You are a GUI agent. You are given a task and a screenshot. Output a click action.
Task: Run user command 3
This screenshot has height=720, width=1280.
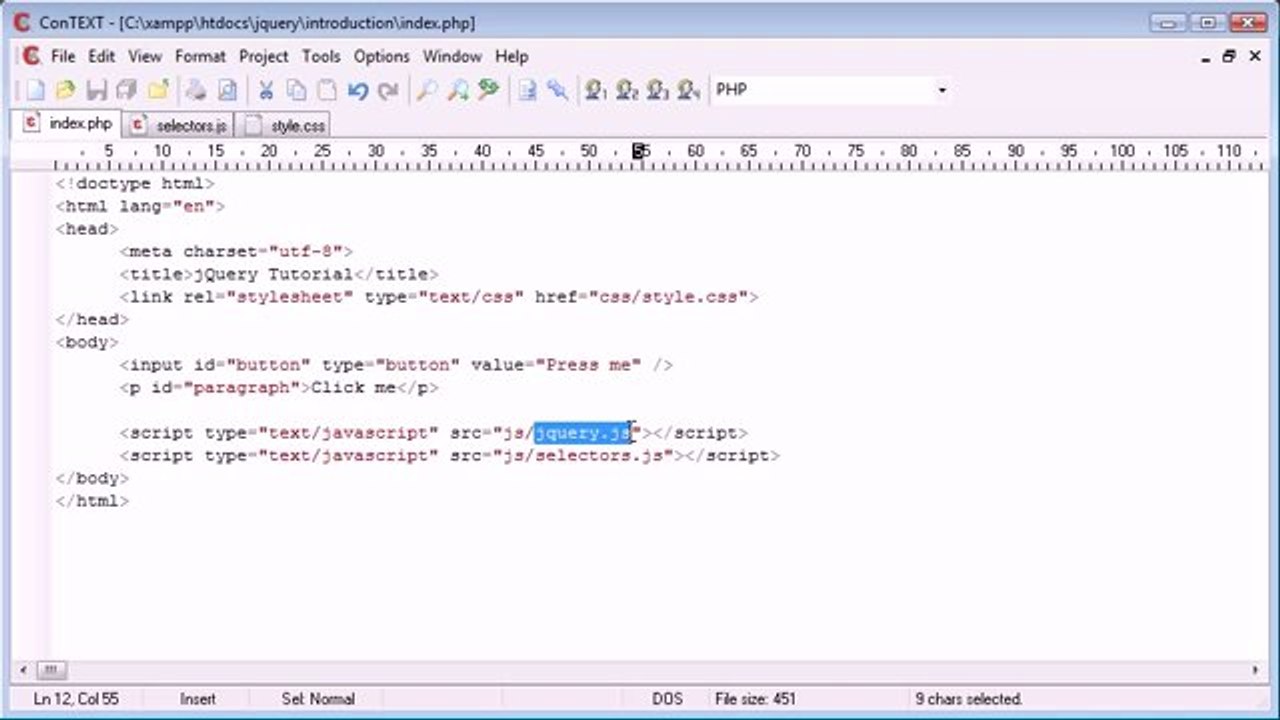(x=657, y=90)
